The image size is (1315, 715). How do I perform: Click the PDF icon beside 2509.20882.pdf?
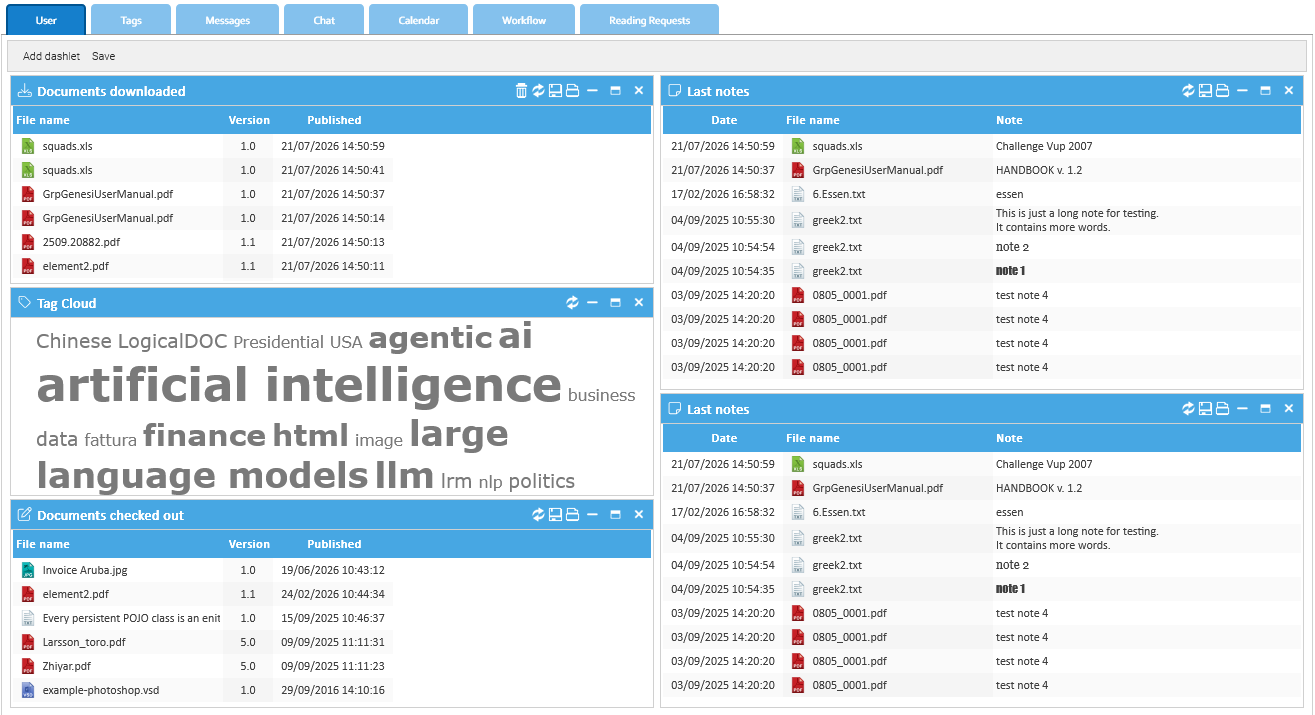(x=28, y=242)
